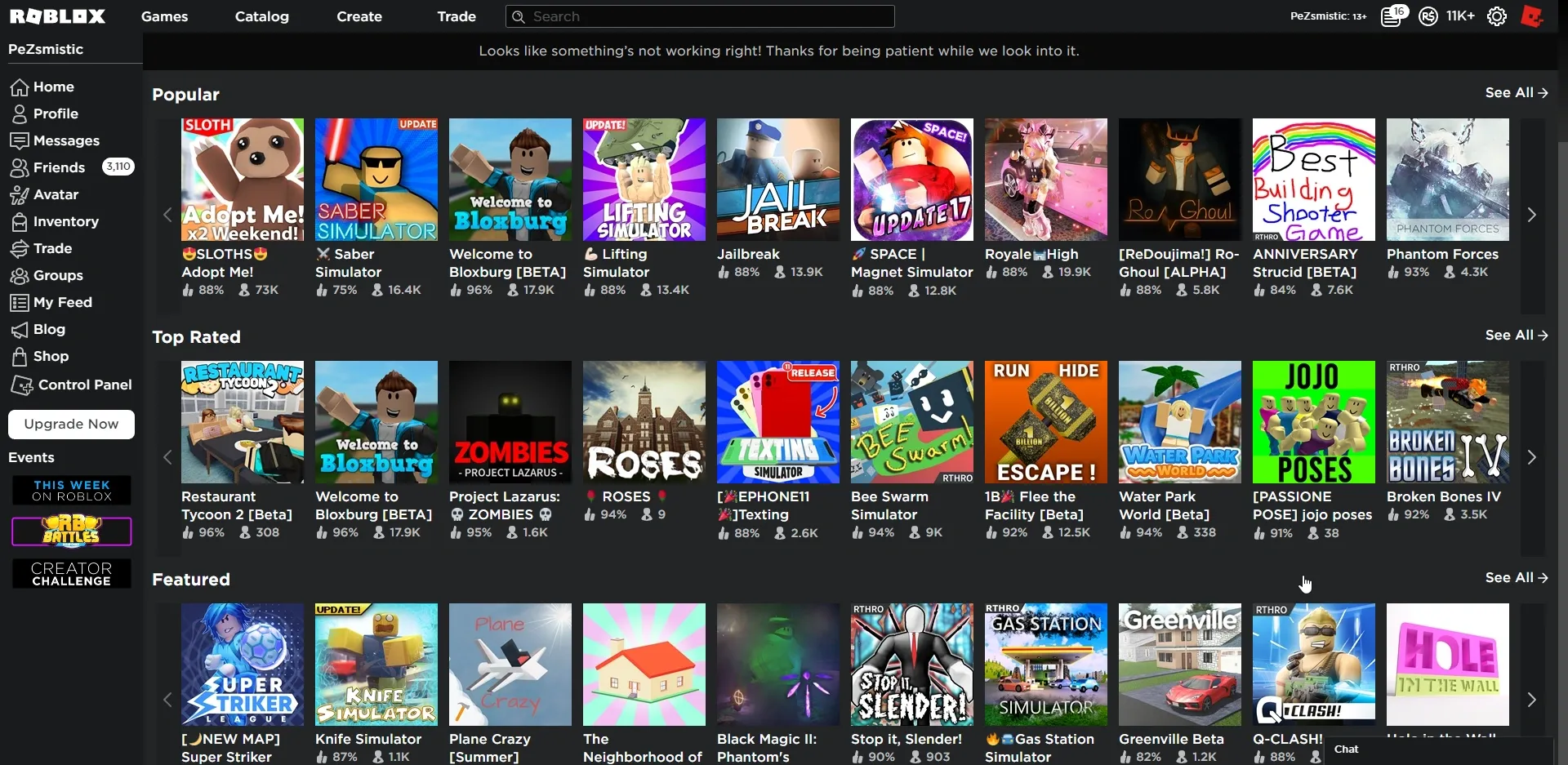1568x765 pixels.
Task: Open the ROSES game thumbnail
Action: [644, 422]
